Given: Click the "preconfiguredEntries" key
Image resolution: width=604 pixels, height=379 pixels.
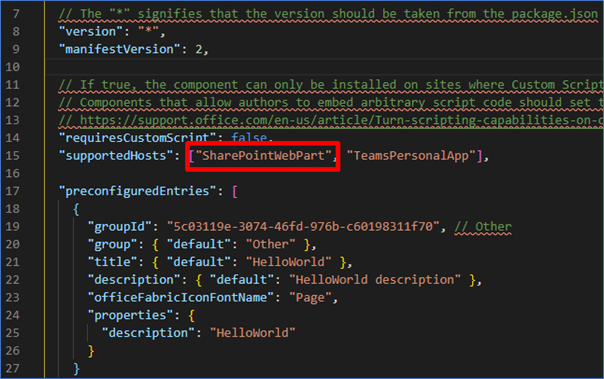Looking at the screenshot, I should [x=138, y=191].
